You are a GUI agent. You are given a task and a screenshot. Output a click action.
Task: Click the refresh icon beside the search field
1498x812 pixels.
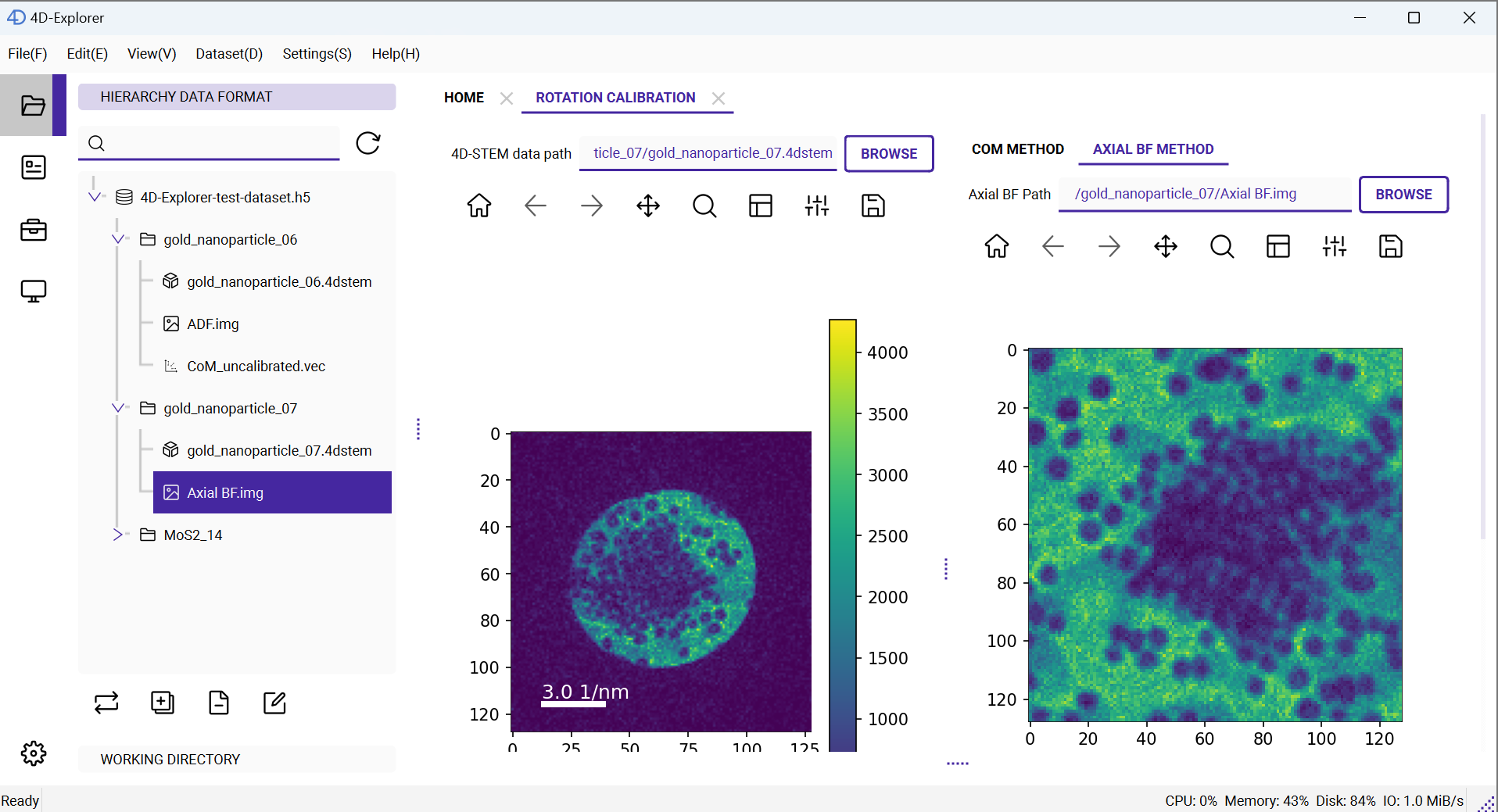click(x=368, y=143)
